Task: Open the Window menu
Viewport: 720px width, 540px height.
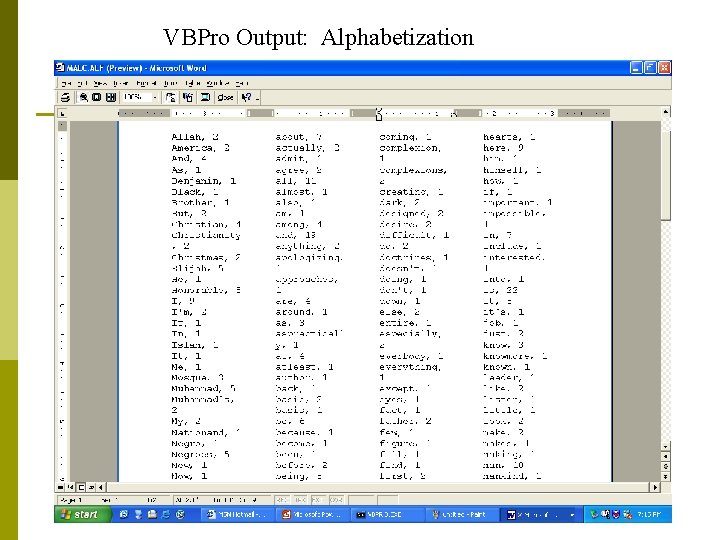Action: 218,83
